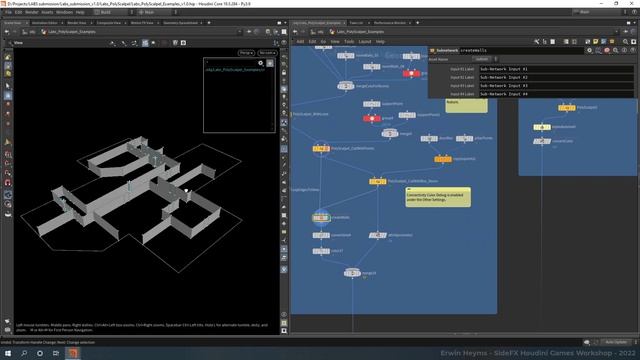Open the Main radial menu dropdown
Viewport: 640px width, 360px height.
[157, 12]
